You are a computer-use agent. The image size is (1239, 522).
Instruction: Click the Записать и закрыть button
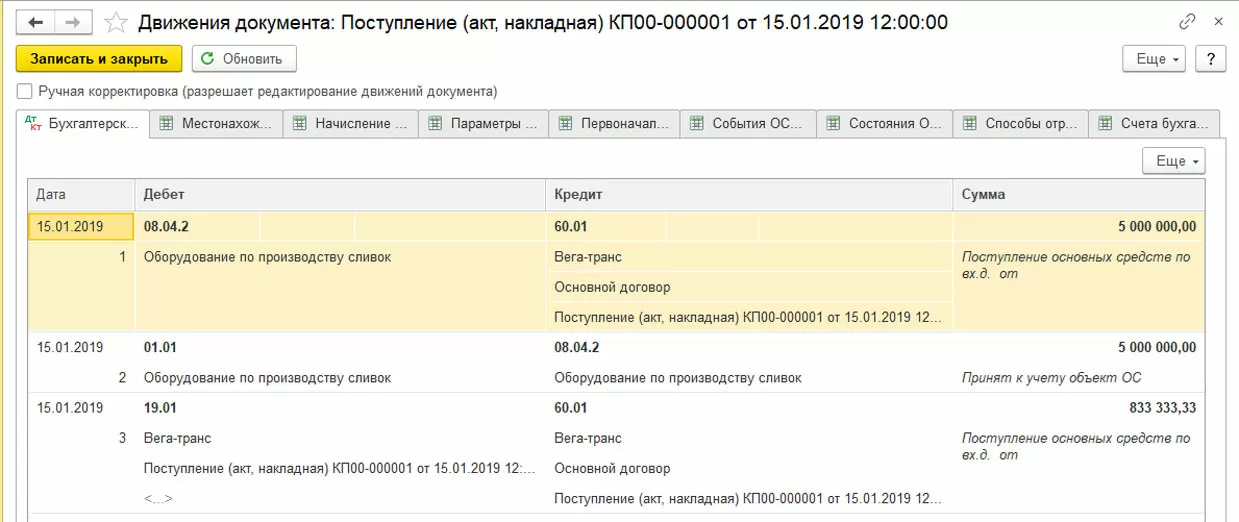99,59
